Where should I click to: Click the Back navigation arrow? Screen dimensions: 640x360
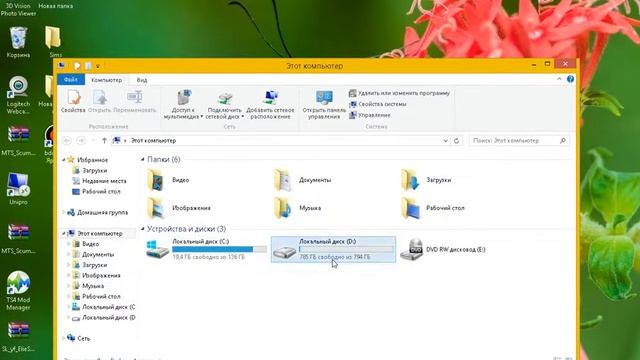pos(67,140)
